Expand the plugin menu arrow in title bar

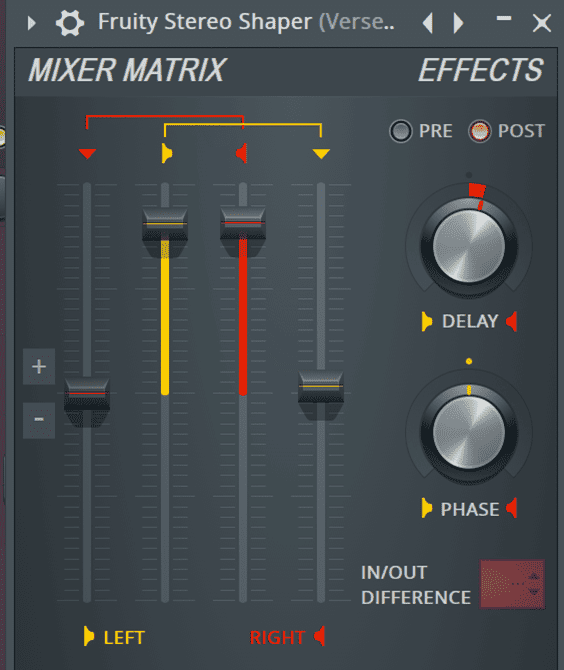pyautogui.click(x=31, y=23)
